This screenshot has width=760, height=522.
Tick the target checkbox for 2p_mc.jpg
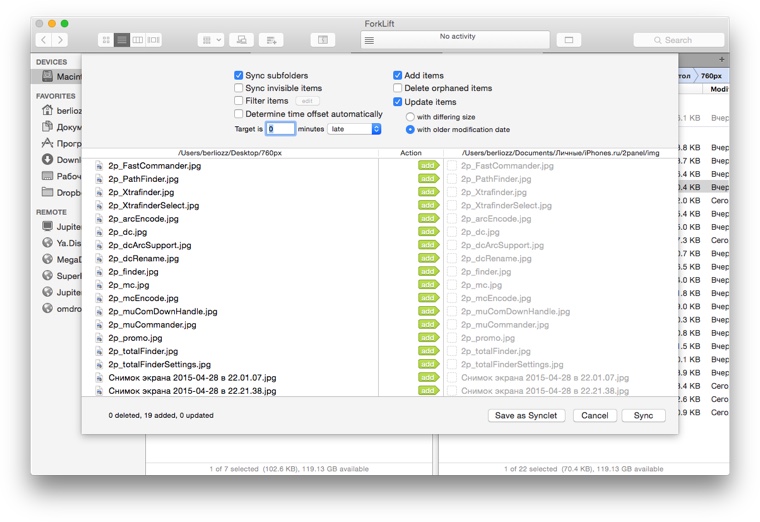pyautogui.click(x=452, y=285)
